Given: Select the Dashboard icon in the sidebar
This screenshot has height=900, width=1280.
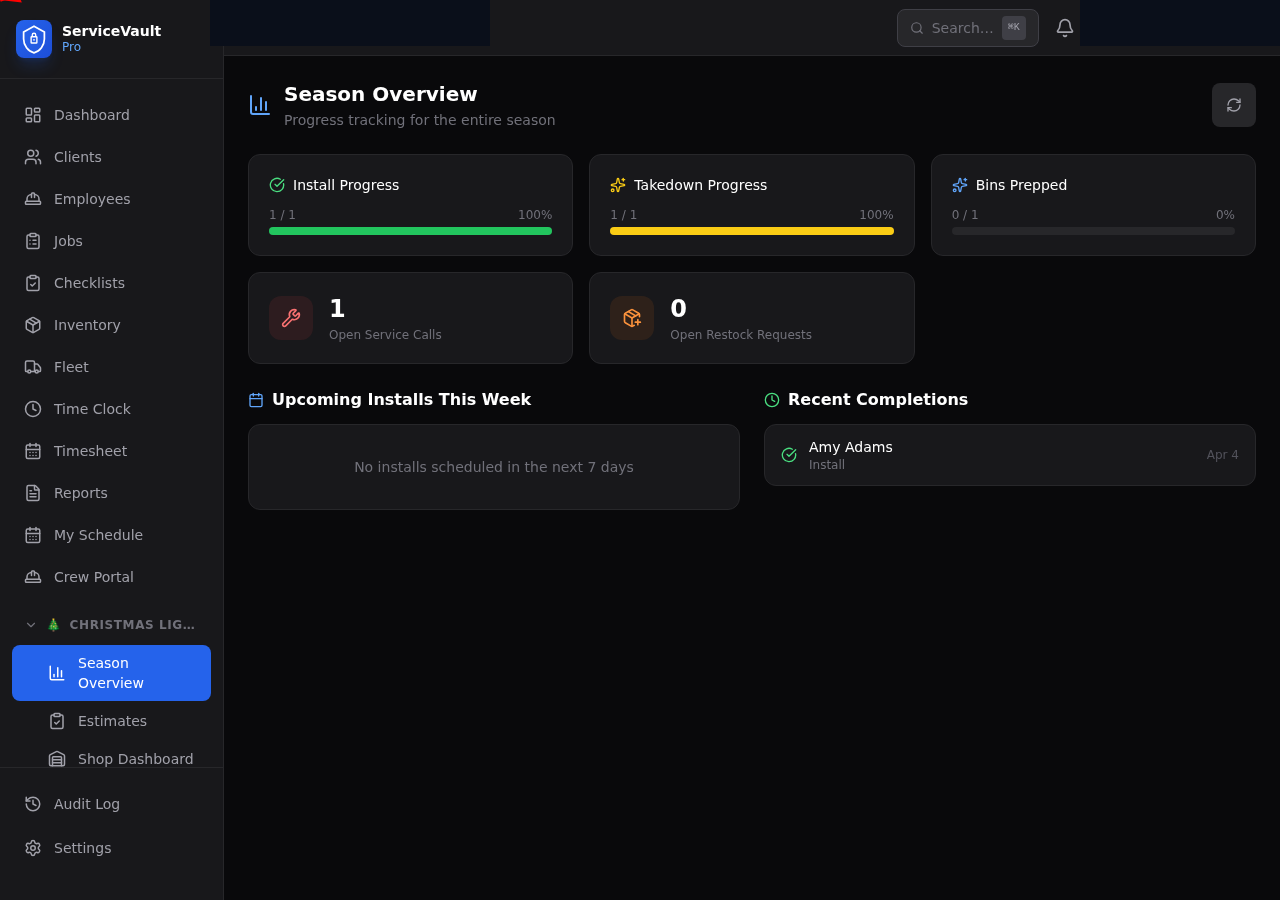Looking at the screenshot, I should coord(31,114).
